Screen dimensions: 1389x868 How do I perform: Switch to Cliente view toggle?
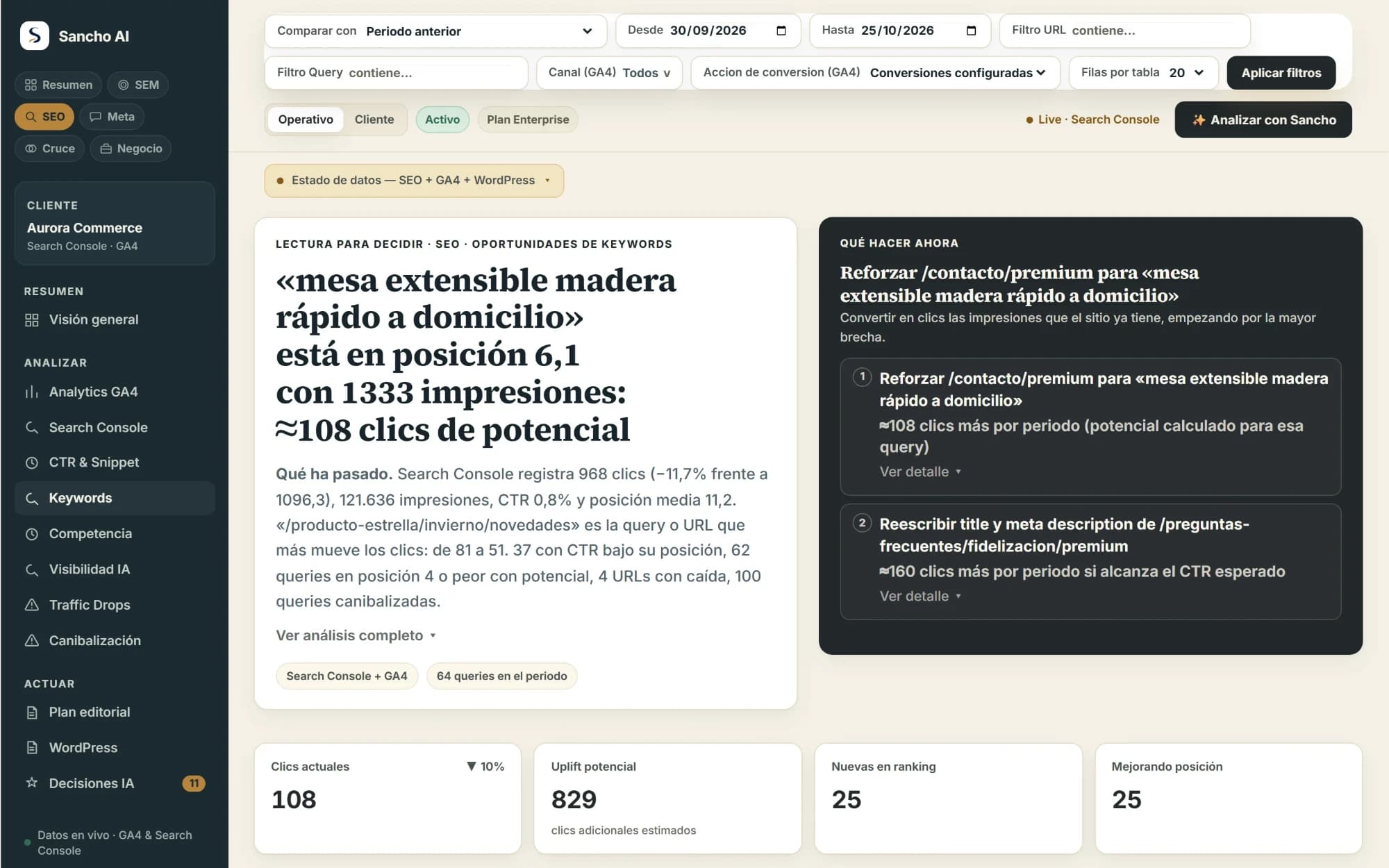[x=374, y=119]
